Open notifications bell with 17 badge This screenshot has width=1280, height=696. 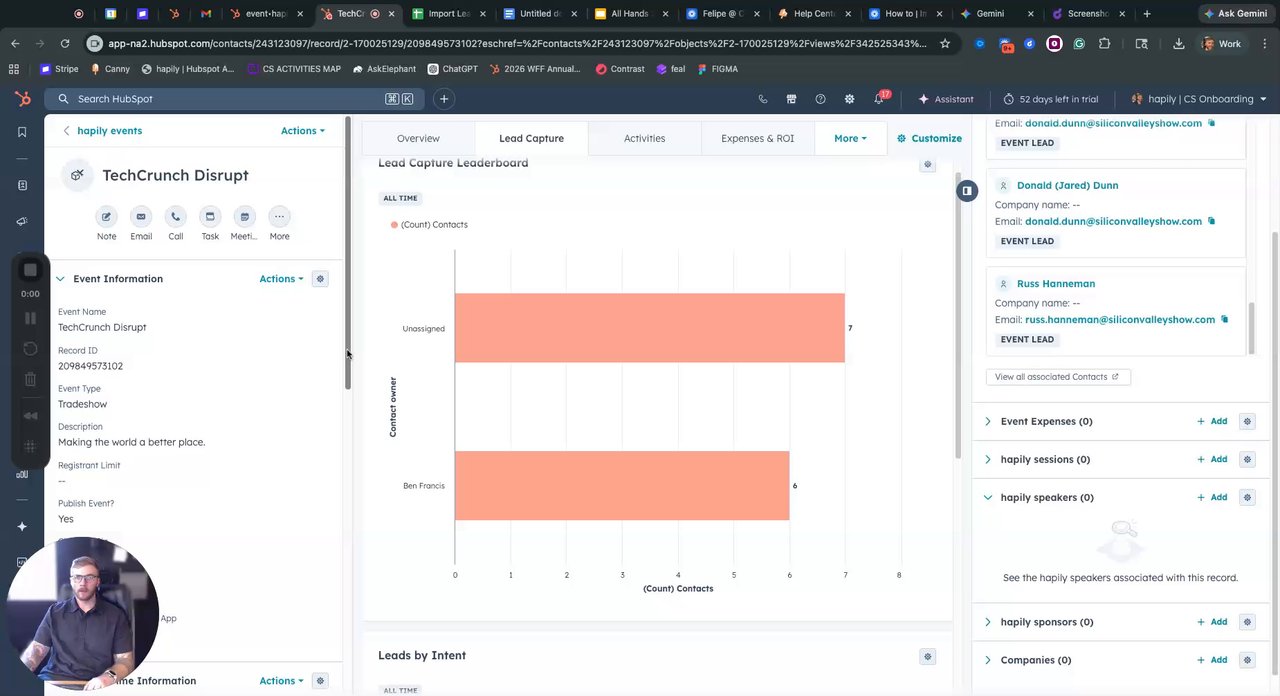pos(879,98)
